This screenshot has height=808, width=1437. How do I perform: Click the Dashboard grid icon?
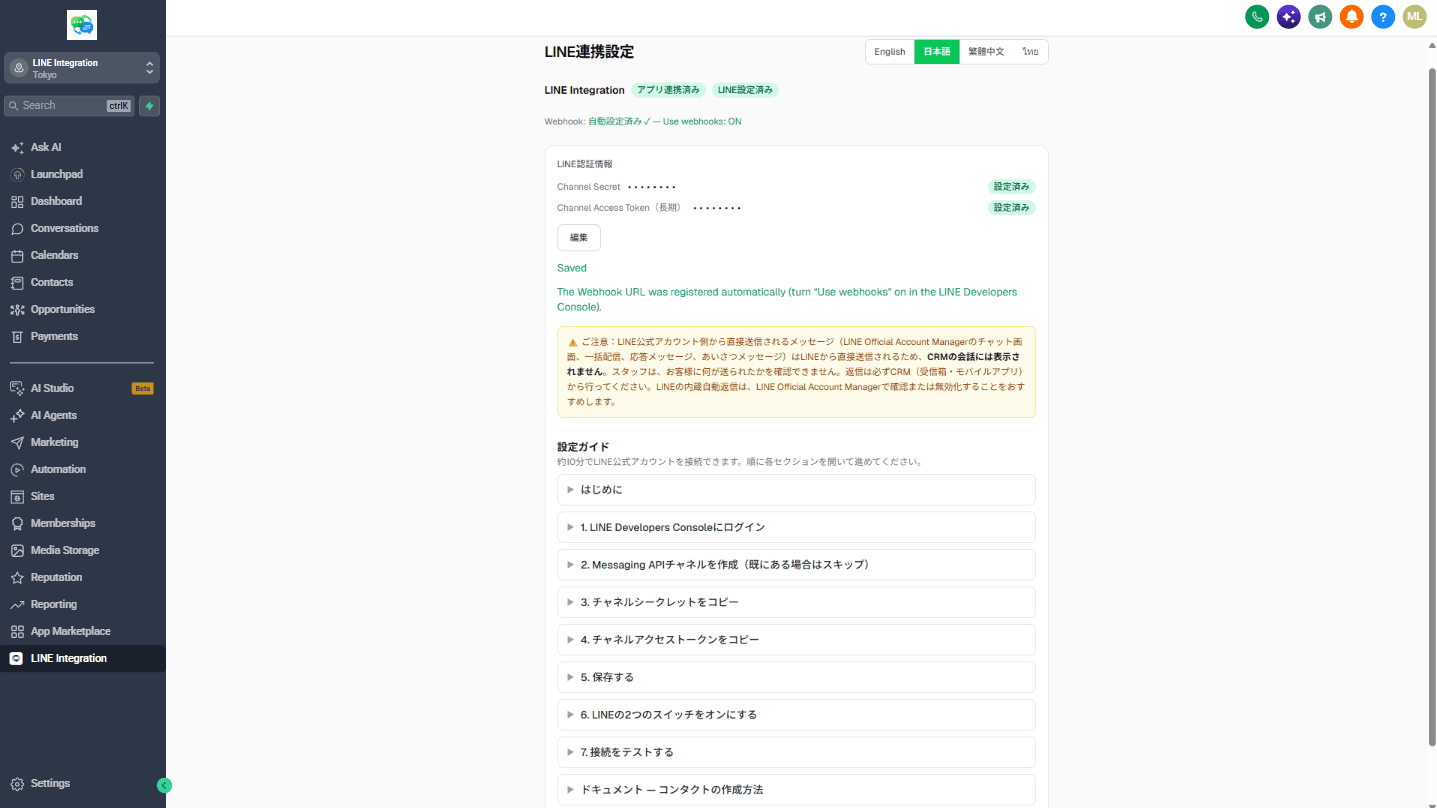tap(17, 201)
